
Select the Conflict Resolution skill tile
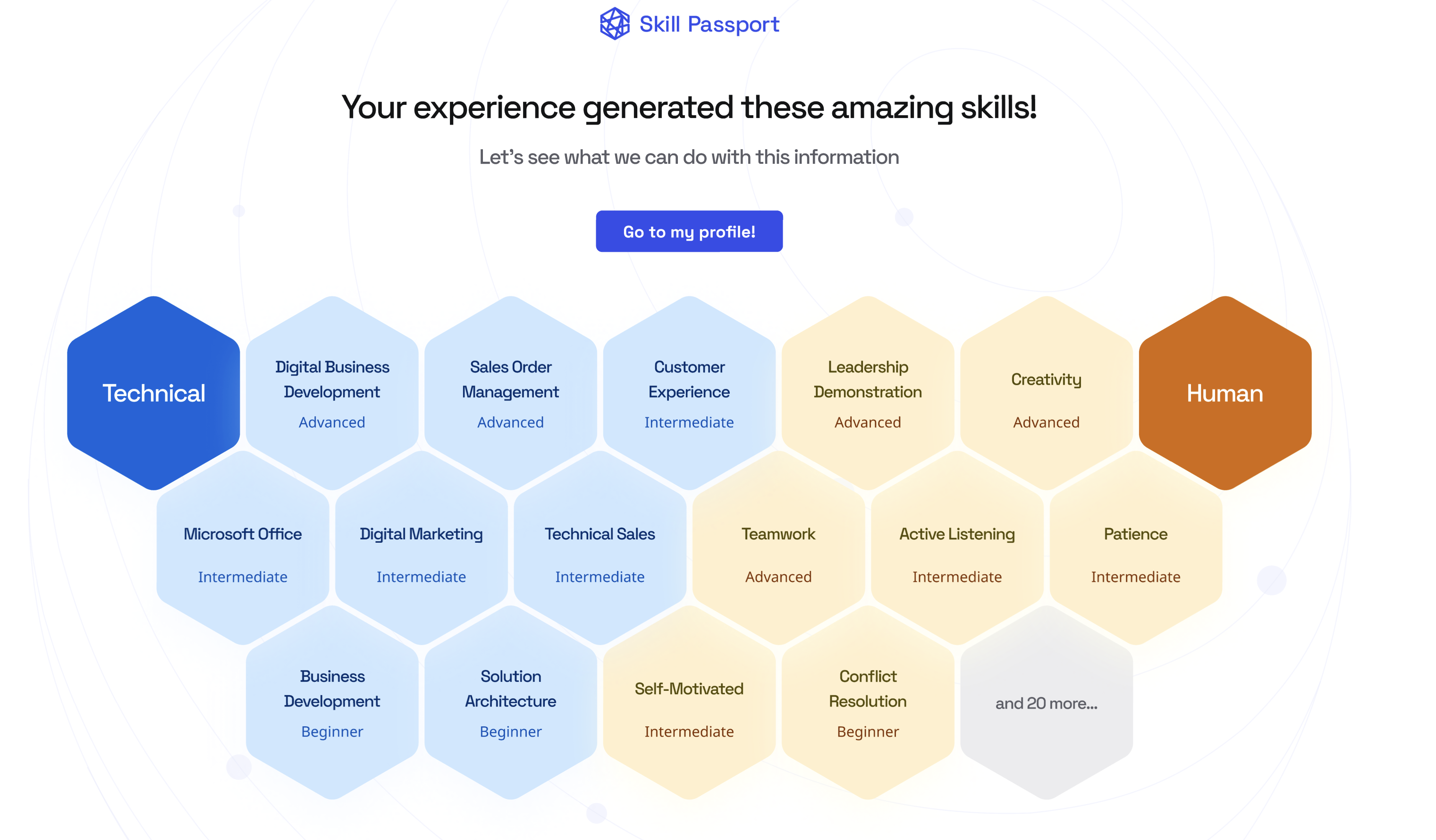867,702
